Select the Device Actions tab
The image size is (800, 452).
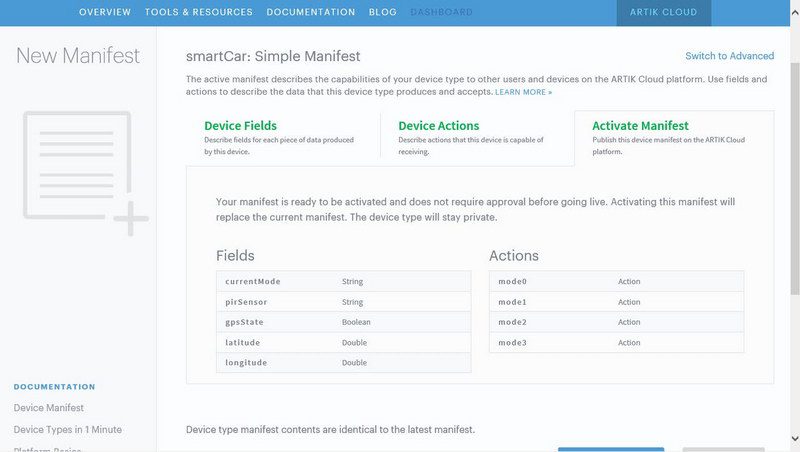click(x=477, y=138)
